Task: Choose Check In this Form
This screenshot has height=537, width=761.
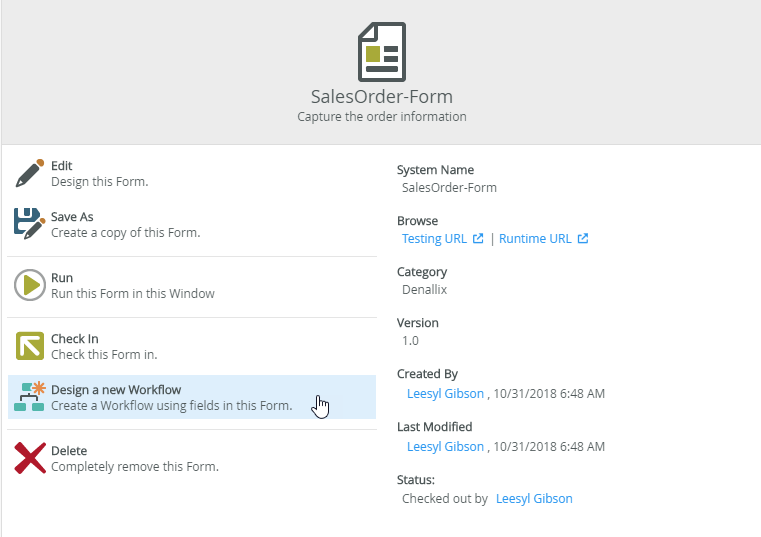Action: pyautogui.click(x=103, y=347)
